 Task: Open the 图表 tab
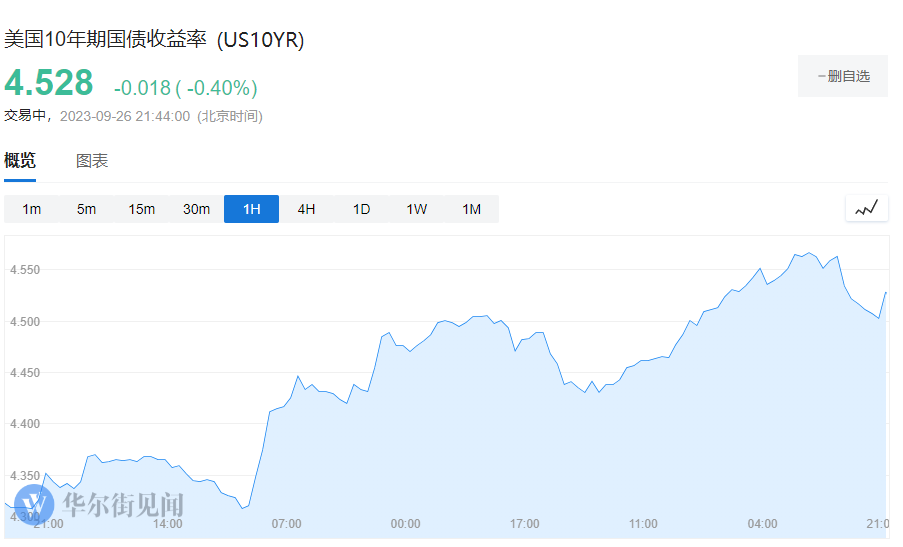click(92, 161)
